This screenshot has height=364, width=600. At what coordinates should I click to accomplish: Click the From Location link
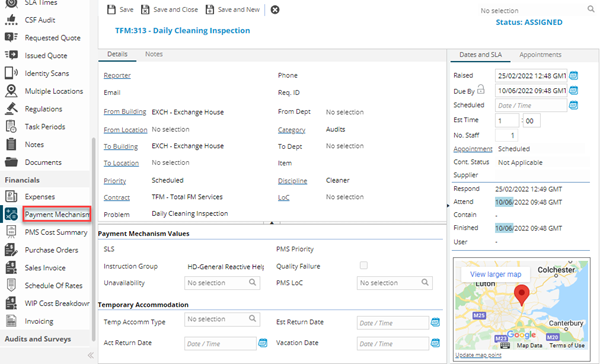[x=125, y=130]
